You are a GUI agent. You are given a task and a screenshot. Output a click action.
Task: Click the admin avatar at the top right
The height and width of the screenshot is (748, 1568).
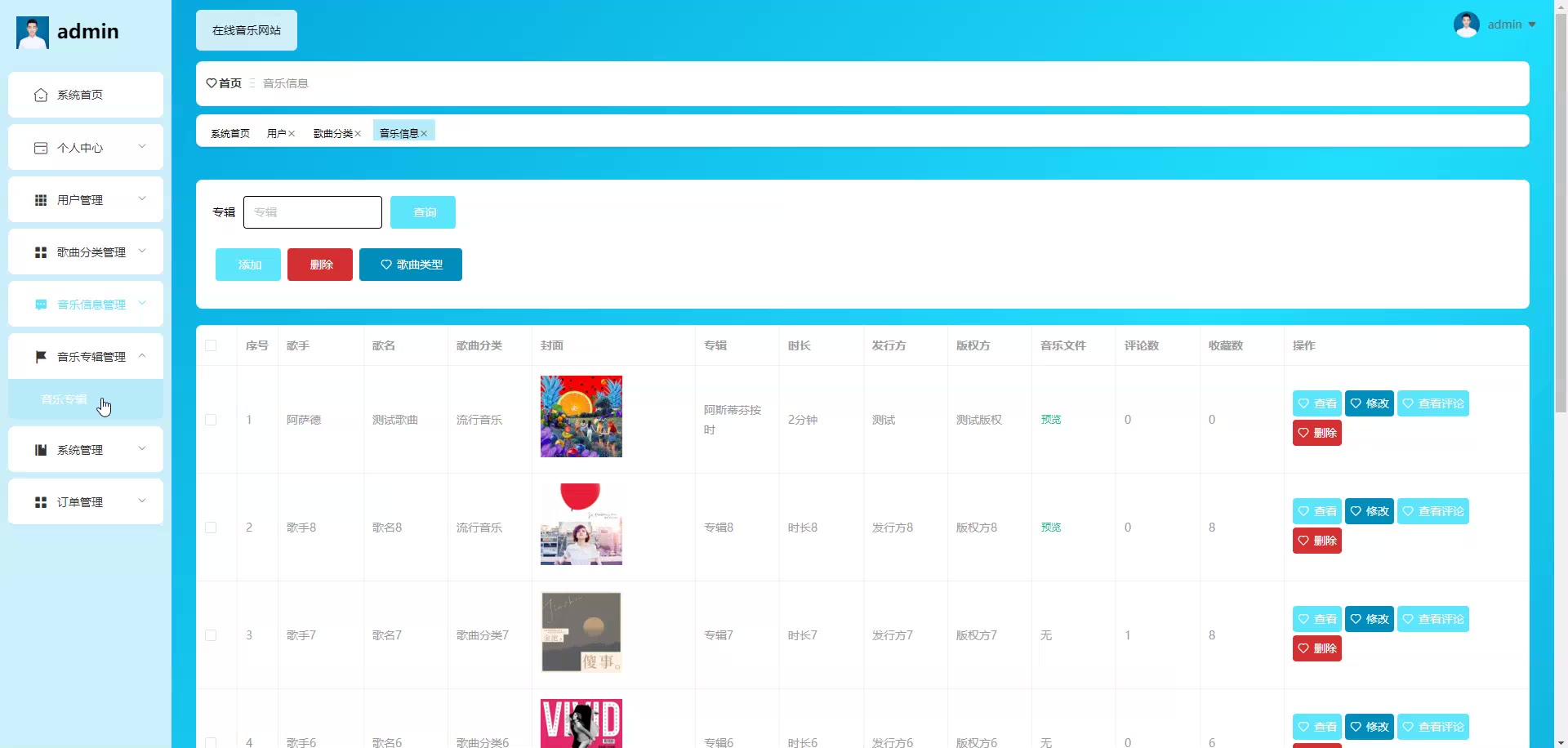point(1467,24)
